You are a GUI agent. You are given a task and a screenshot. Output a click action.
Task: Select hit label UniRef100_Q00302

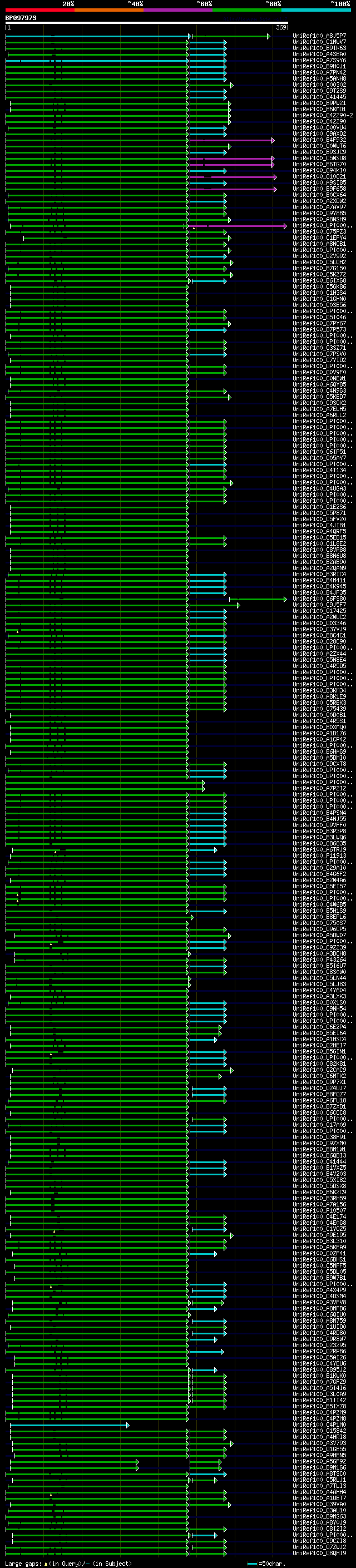[x=319, y=85]
